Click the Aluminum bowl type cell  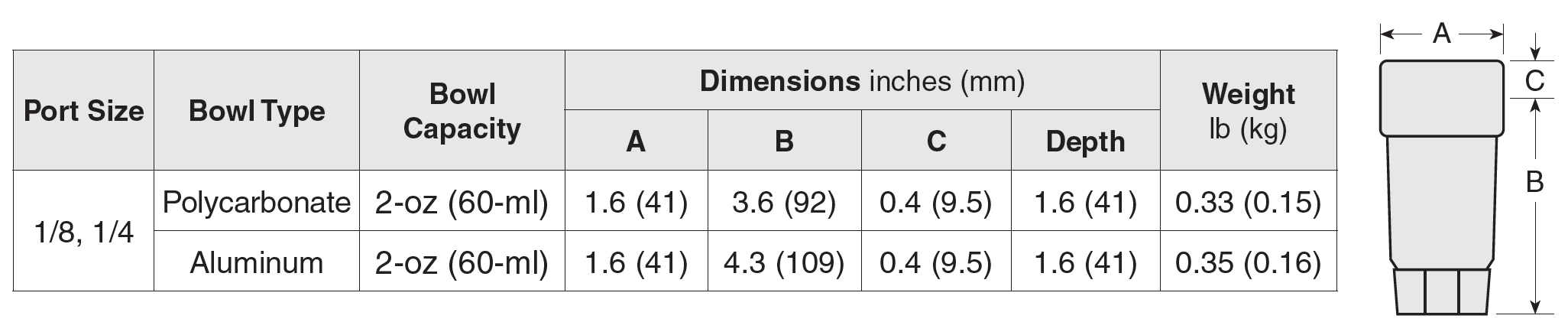pos(257,262)
